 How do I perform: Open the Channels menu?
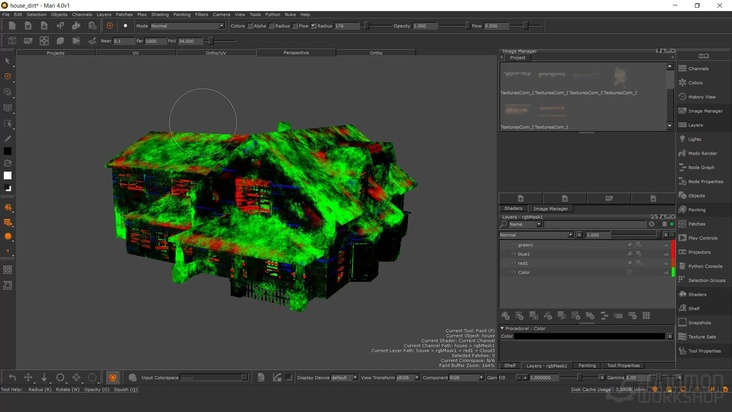pos(82,14)
